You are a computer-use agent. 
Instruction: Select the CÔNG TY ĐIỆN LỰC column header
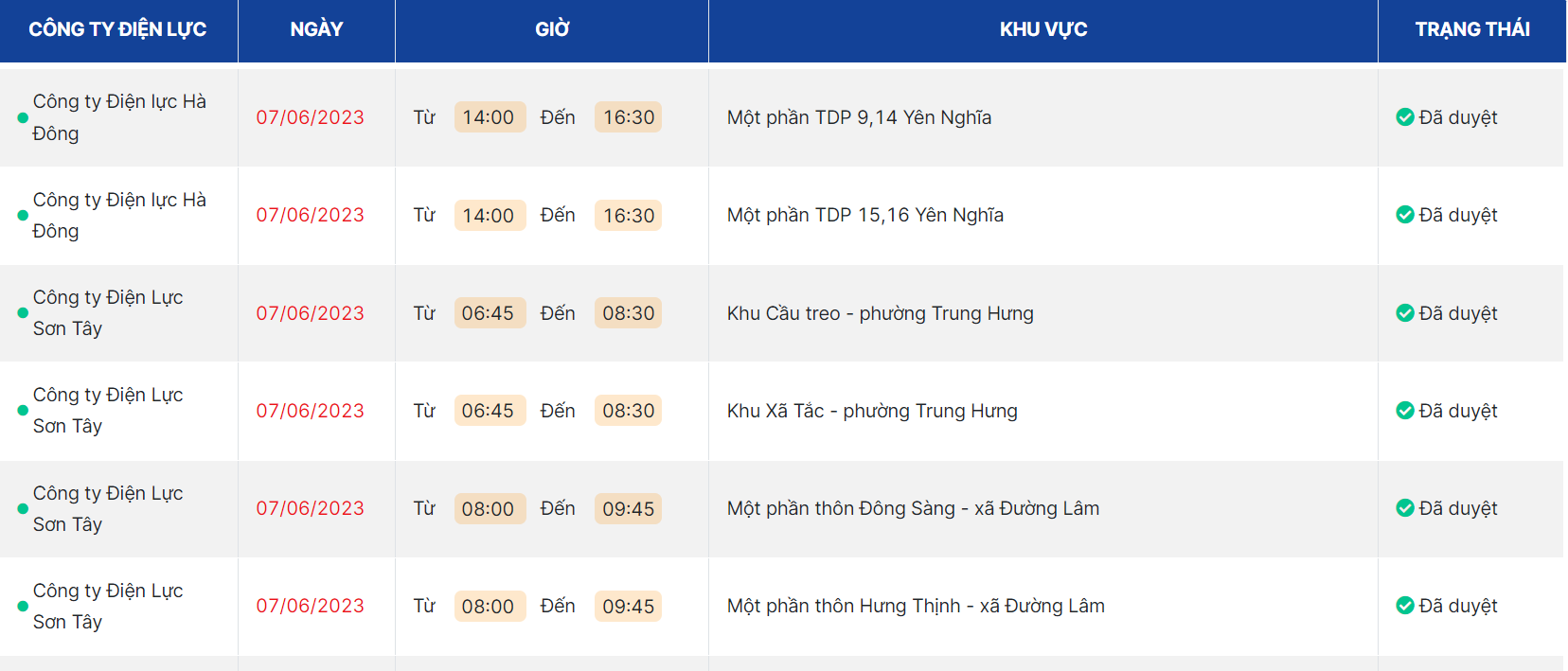(x=117, y=29)
